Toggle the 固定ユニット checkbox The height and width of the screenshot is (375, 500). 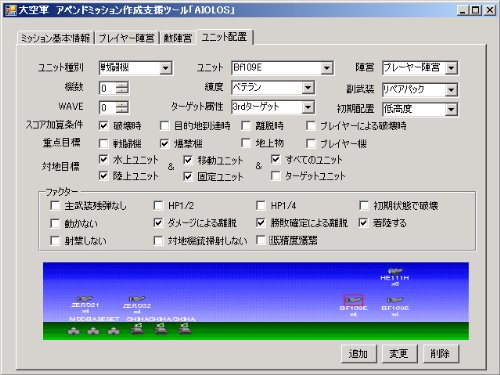[188, 176]
